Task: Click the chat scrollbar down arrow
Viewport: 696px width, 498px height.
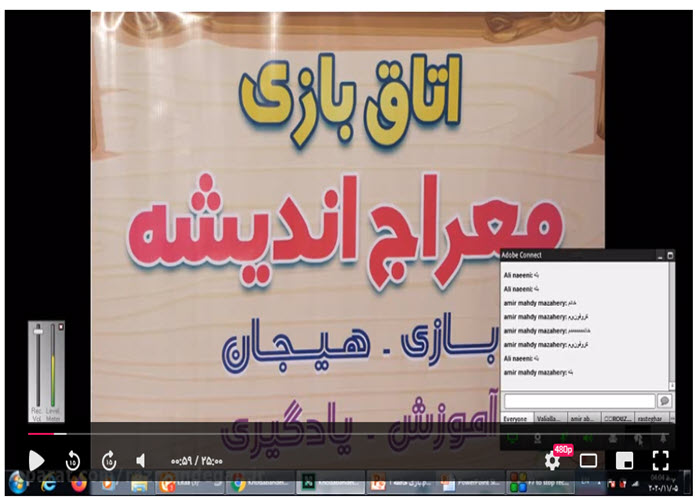Action: point(672,386)
